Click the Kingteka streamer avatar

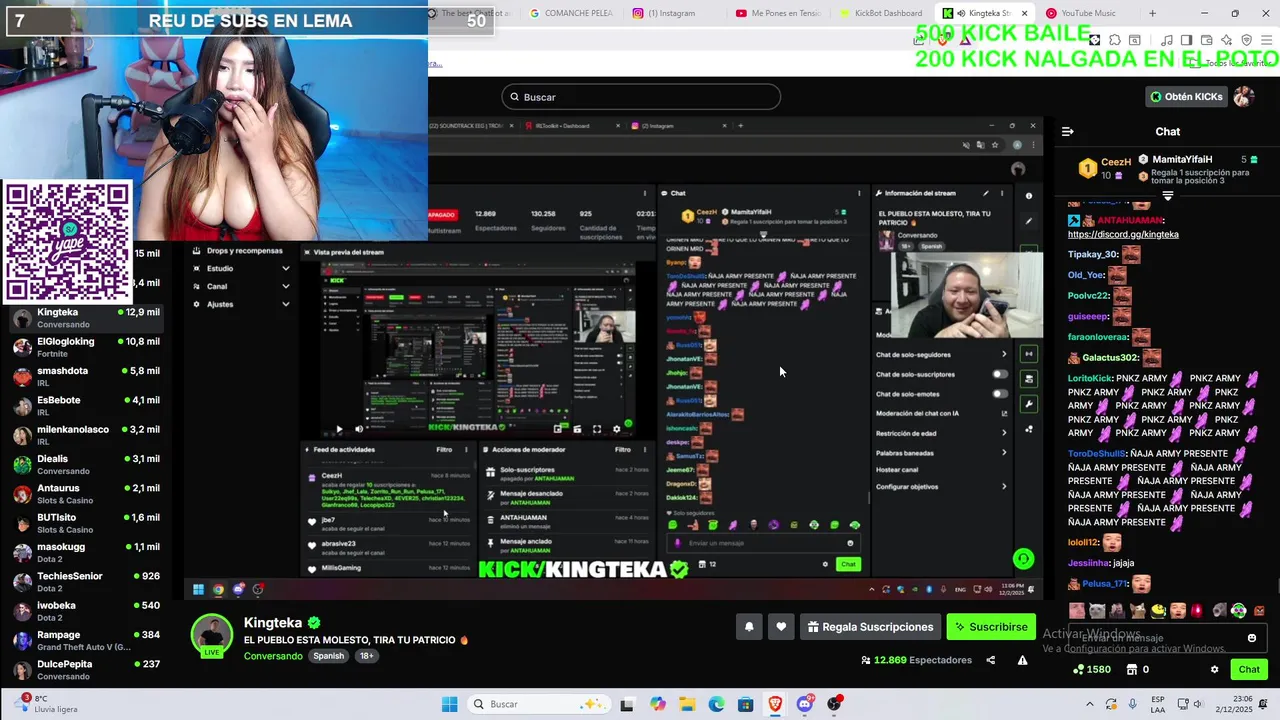click(212, 636)
